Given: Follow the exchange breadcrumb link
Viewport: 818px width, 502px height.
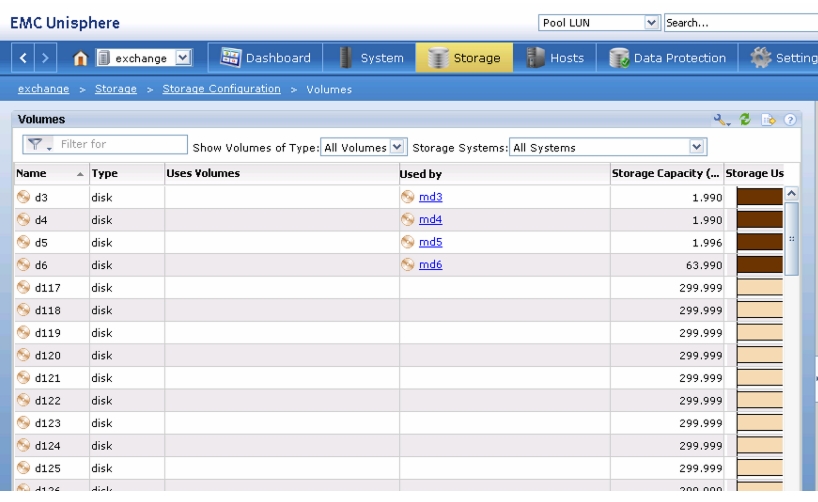Looking at the screenshot, I should (43, 89).
